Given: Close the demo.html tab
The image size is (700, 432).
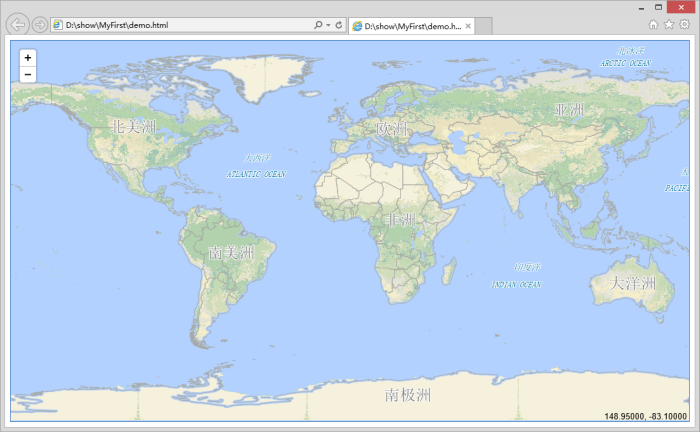Looking at the screenshot, I should tap(468, 25).
